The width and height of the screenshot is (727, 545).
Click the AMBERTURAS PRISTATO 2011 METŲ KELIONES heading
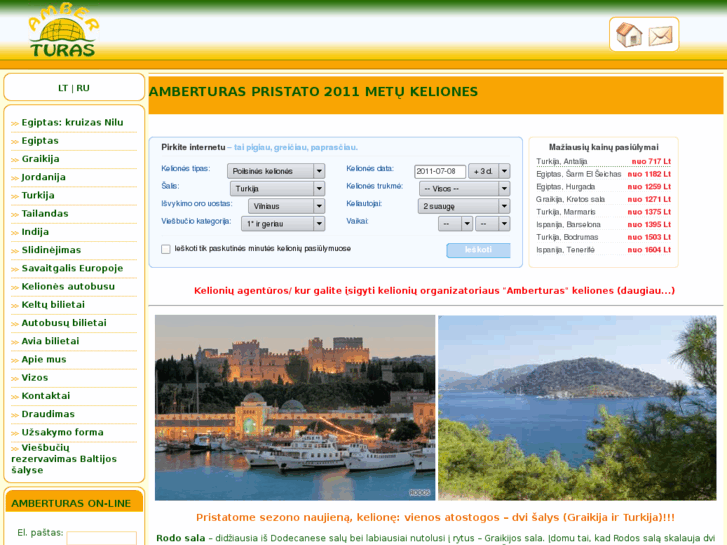[313, 92]
